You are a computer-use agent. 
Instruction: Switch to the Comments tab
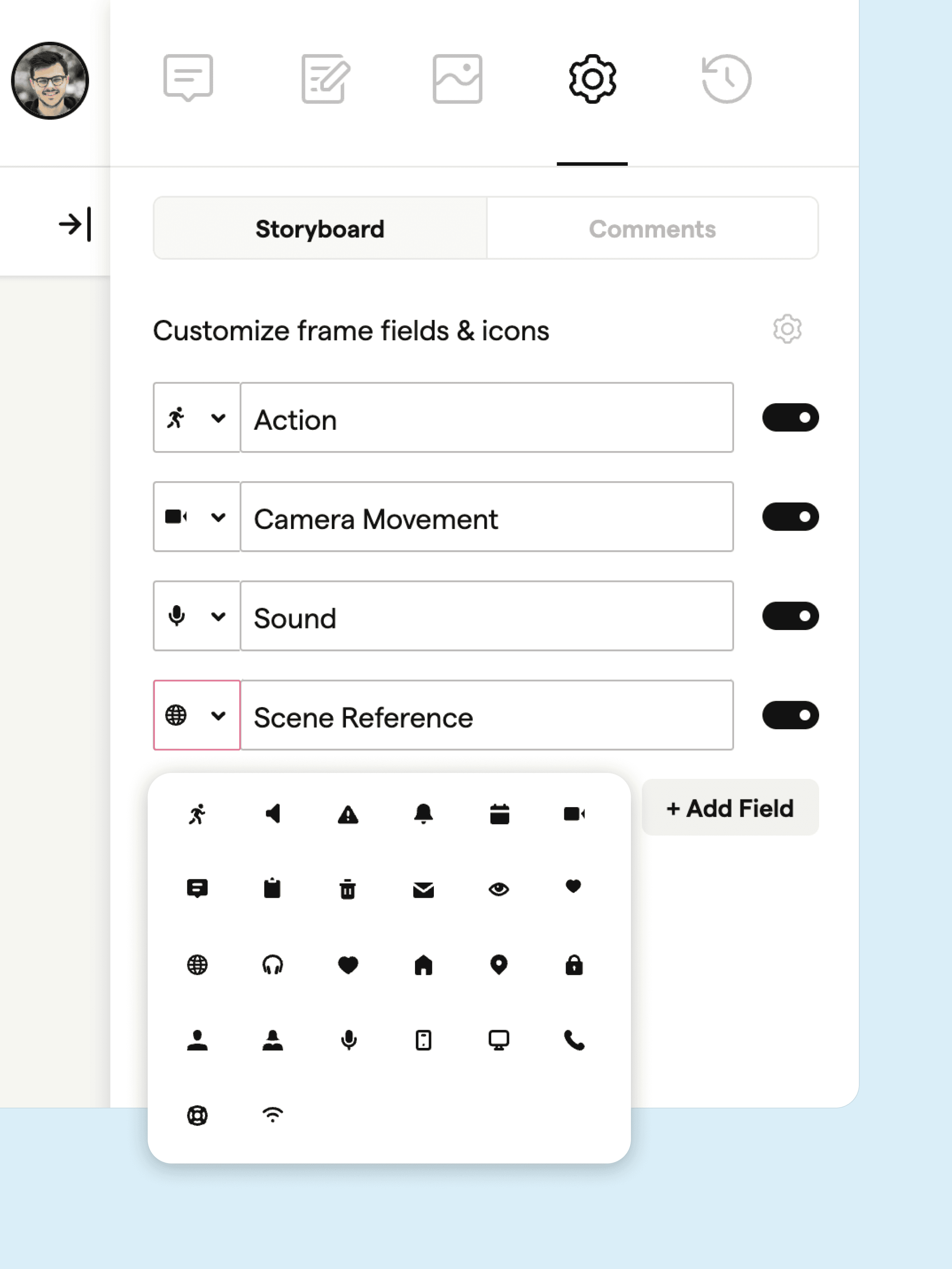click(652, 228)
